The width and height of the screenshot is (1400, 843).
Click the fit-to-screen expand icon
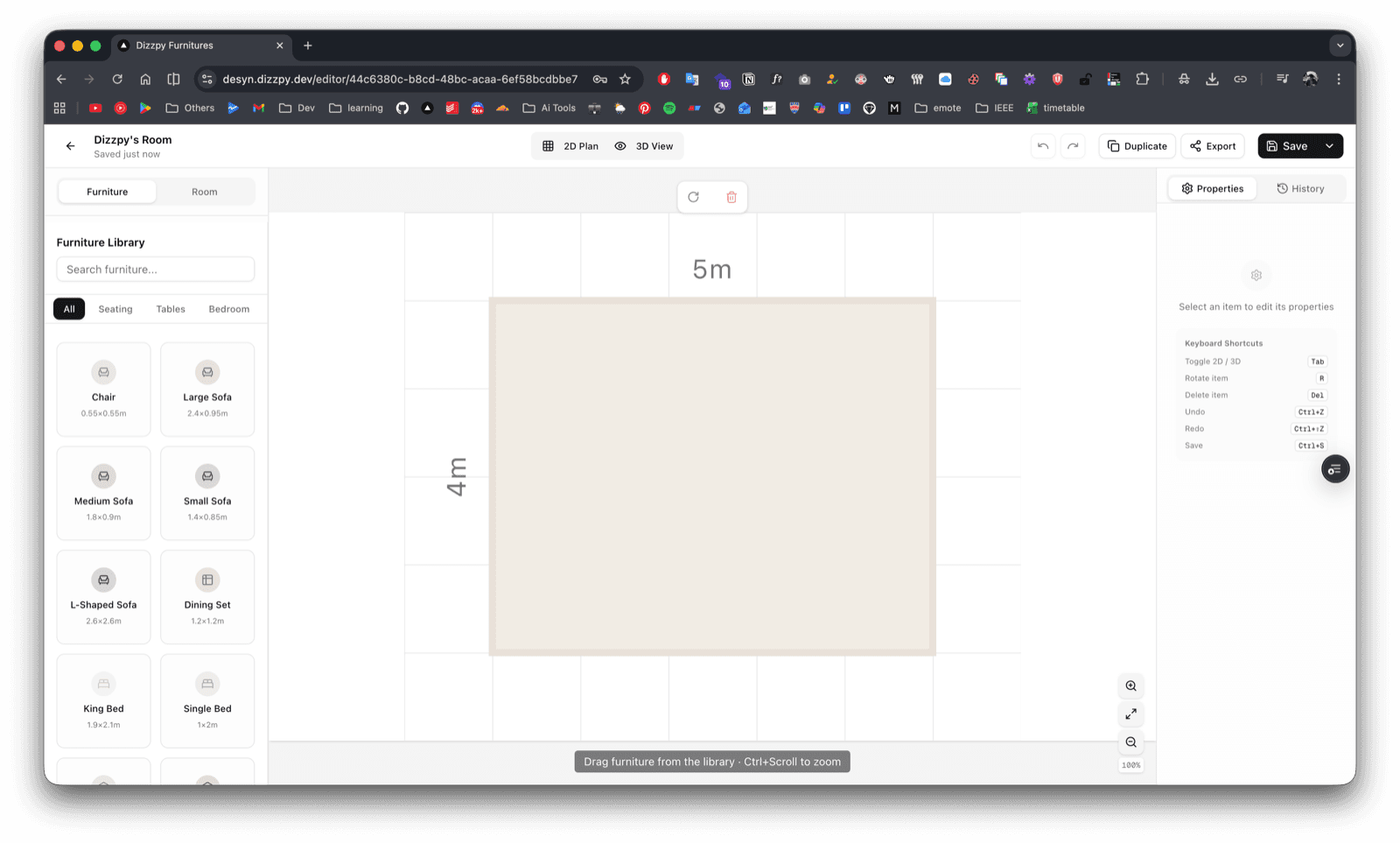1131,714
